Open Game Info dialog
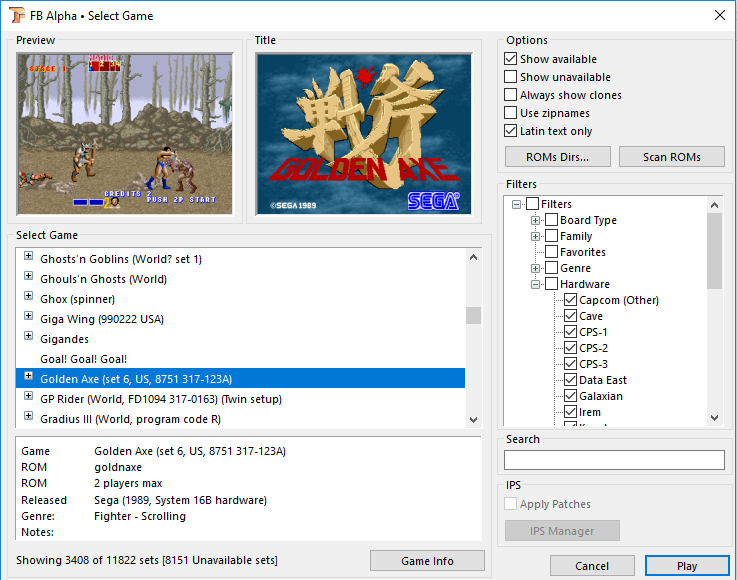The image size is (737, 580). coord(427,561)
